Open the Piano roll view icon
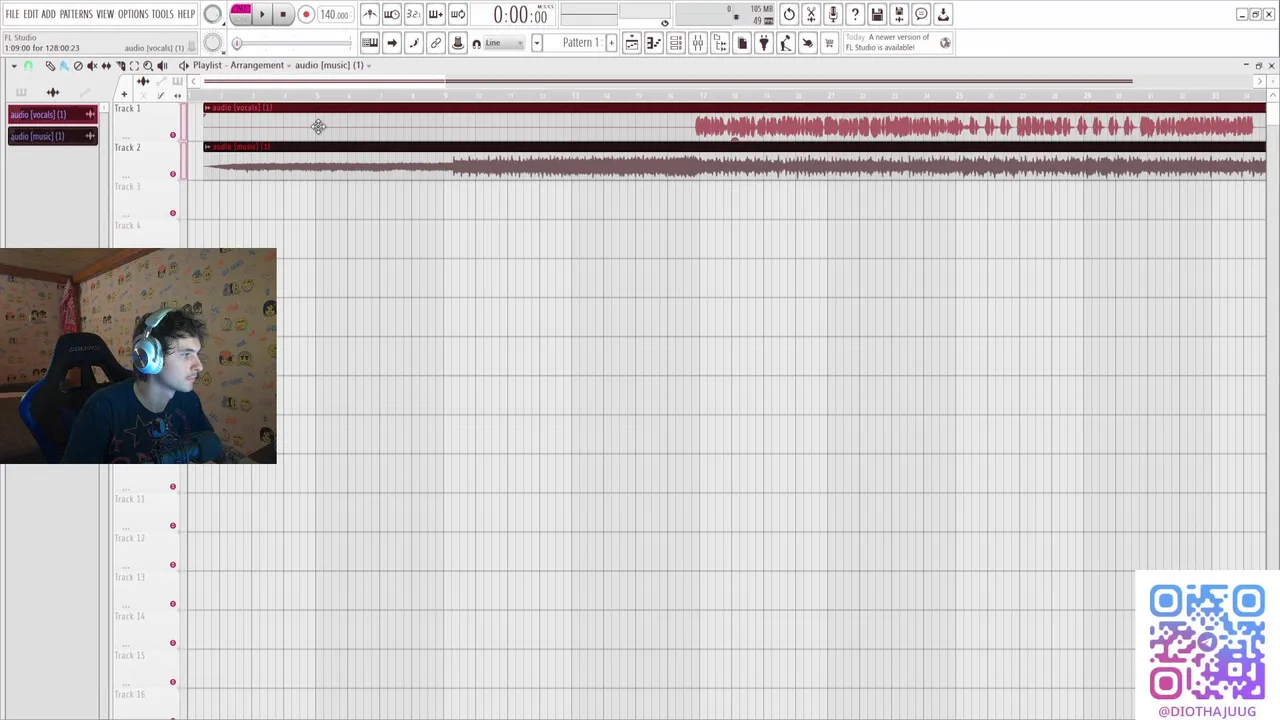Viewport: 1280px width, 720px height. (654, 43)
